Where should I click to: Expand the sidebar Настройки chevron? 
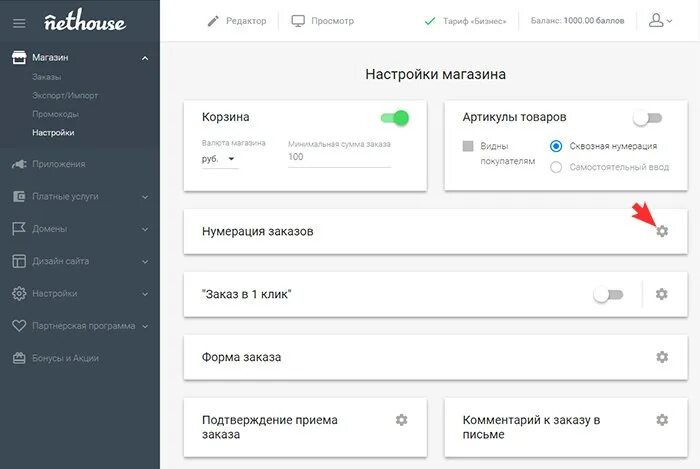click(x=145, y=294)
